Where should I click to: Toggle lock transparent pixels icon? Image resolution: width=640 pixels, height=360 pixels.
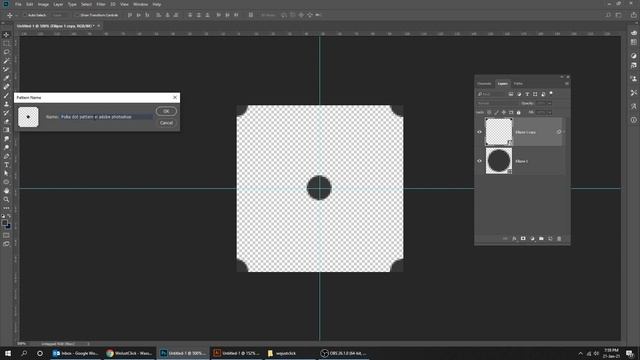coord(489,112)
